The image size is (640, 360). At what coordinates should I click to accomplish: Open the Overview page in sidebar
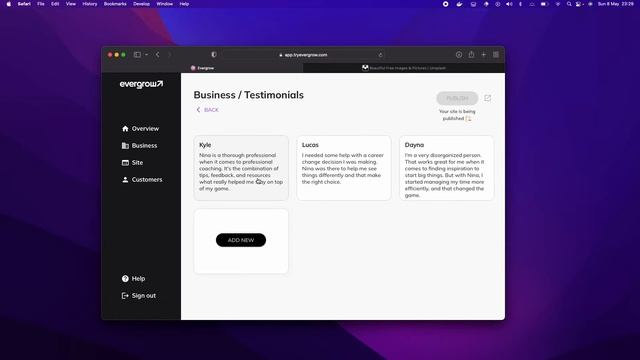point(140,129)
